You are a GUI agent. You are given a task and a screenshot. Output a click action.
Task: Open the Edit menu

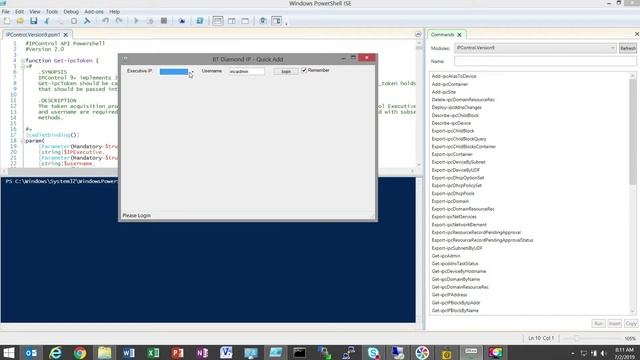(x=19, y=12)
